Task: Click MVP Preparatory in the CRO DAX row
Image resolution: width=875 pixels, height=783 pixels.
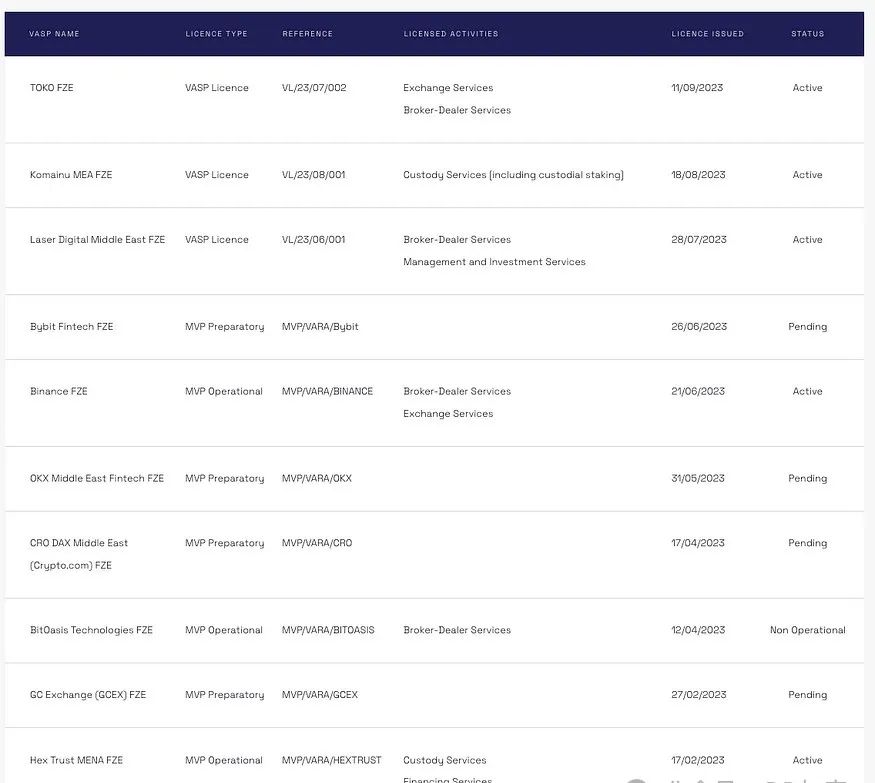Action: [x=224, y=543]
